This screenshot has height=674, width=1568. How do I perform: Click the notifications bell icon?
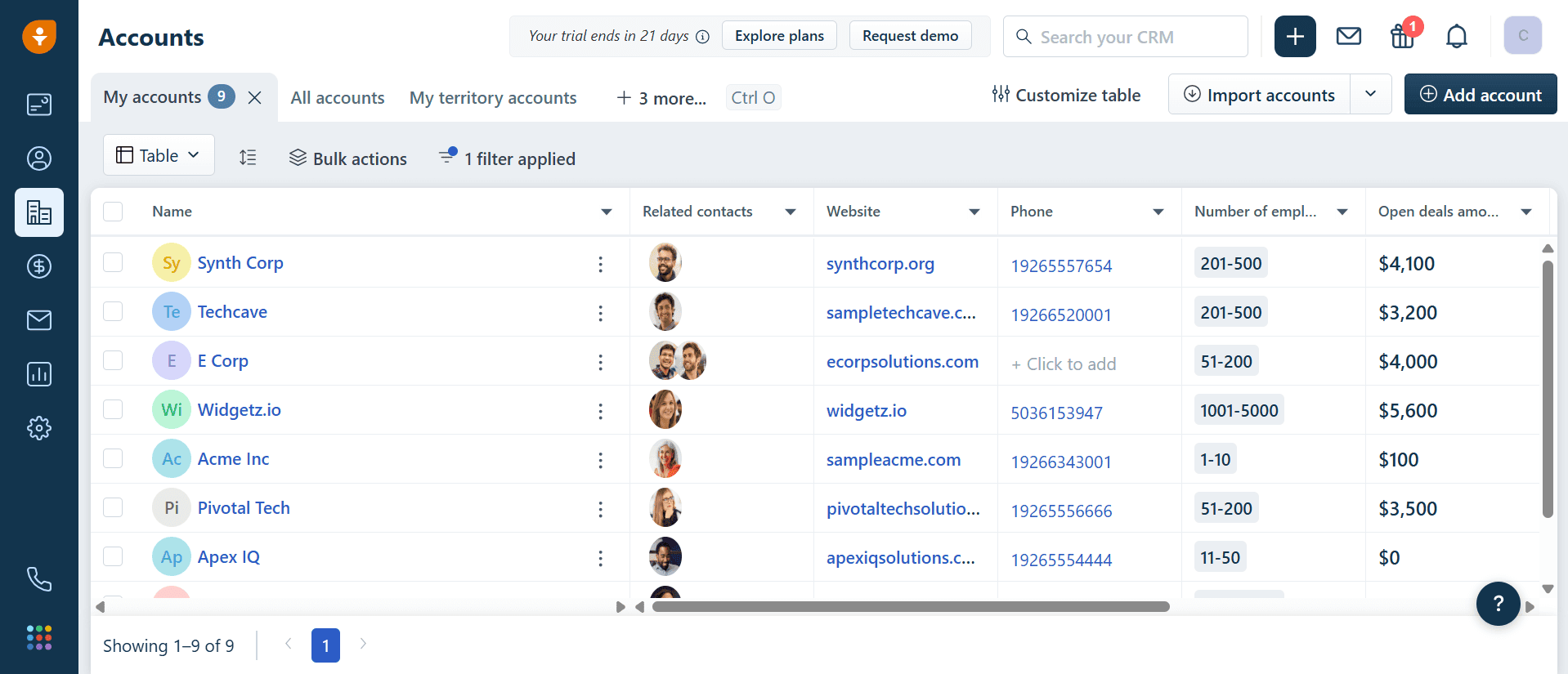[x=1456, y=37]
